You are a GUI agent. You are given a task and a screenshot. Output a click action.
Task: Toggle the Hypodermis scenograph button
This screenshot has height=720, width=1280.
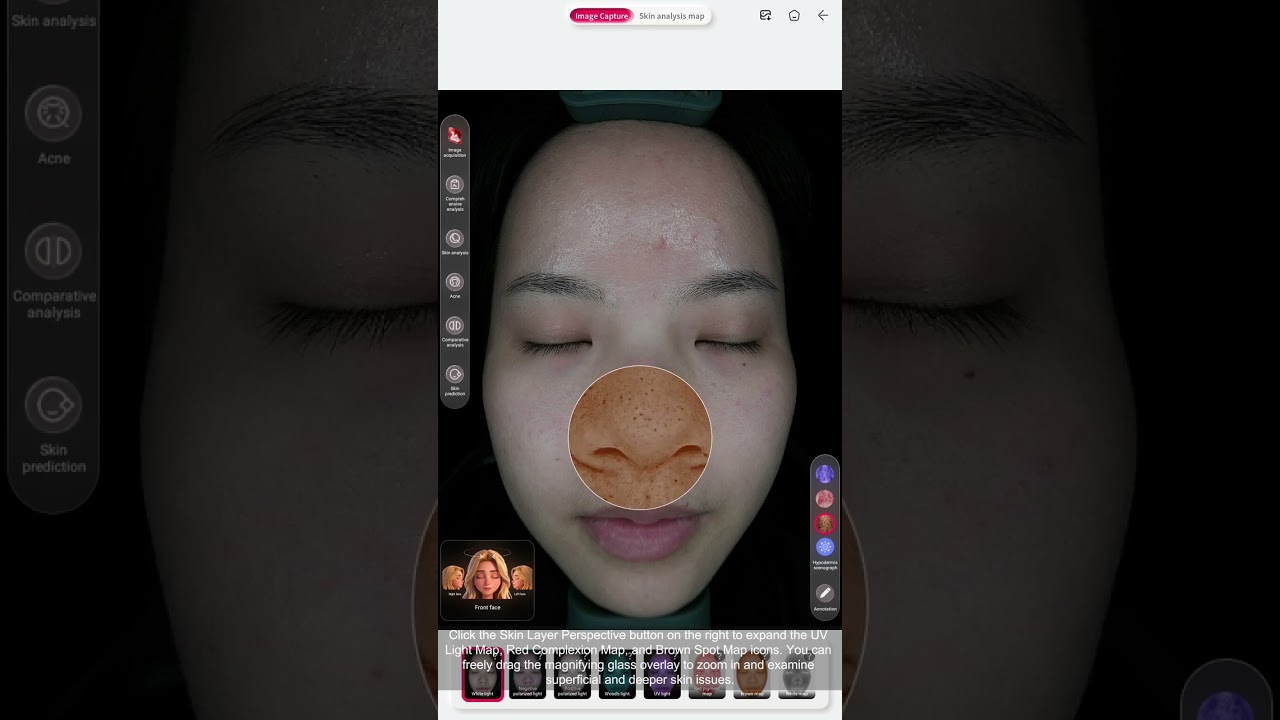click(x=825, y=553)
